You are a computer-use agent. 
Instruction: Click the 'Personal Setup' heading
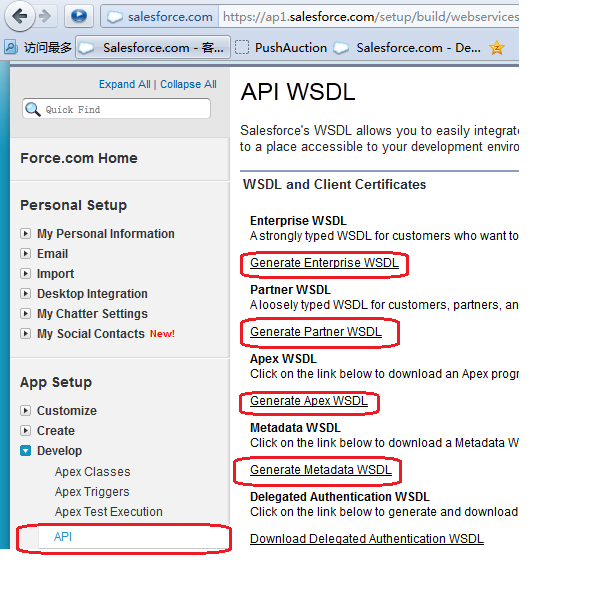pos(74,205)
